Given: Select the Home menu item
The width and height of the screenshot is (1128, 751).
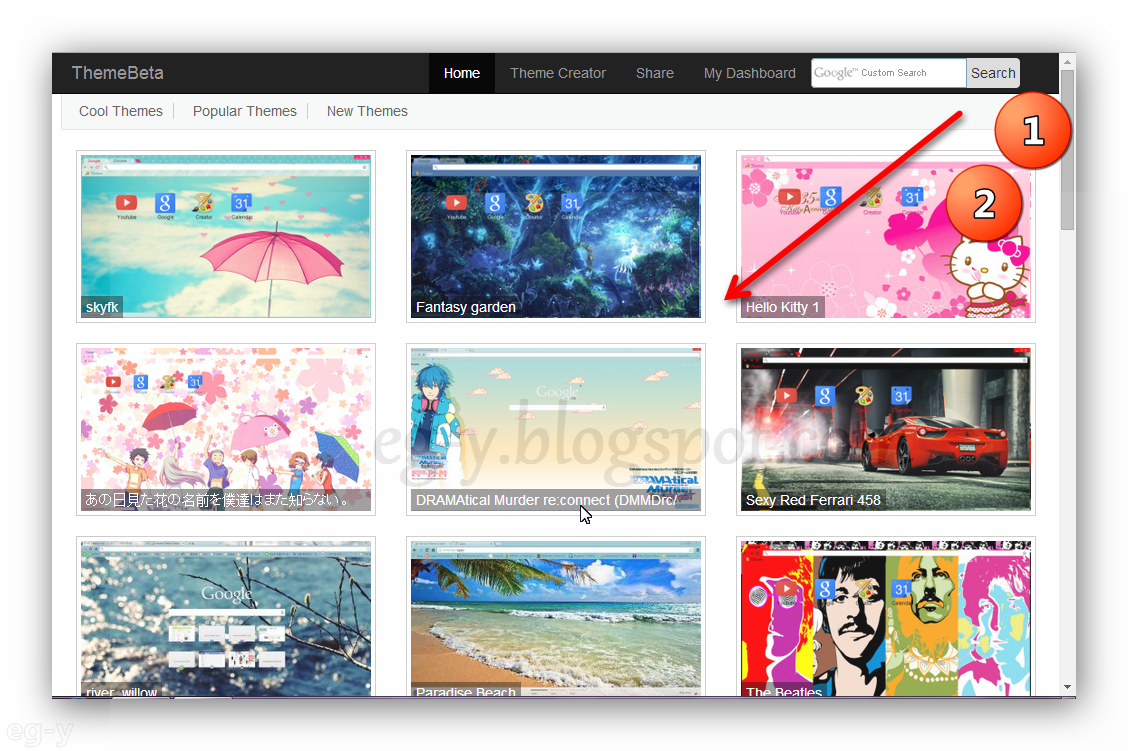Looking at the screenshot, I should (462, 73).
